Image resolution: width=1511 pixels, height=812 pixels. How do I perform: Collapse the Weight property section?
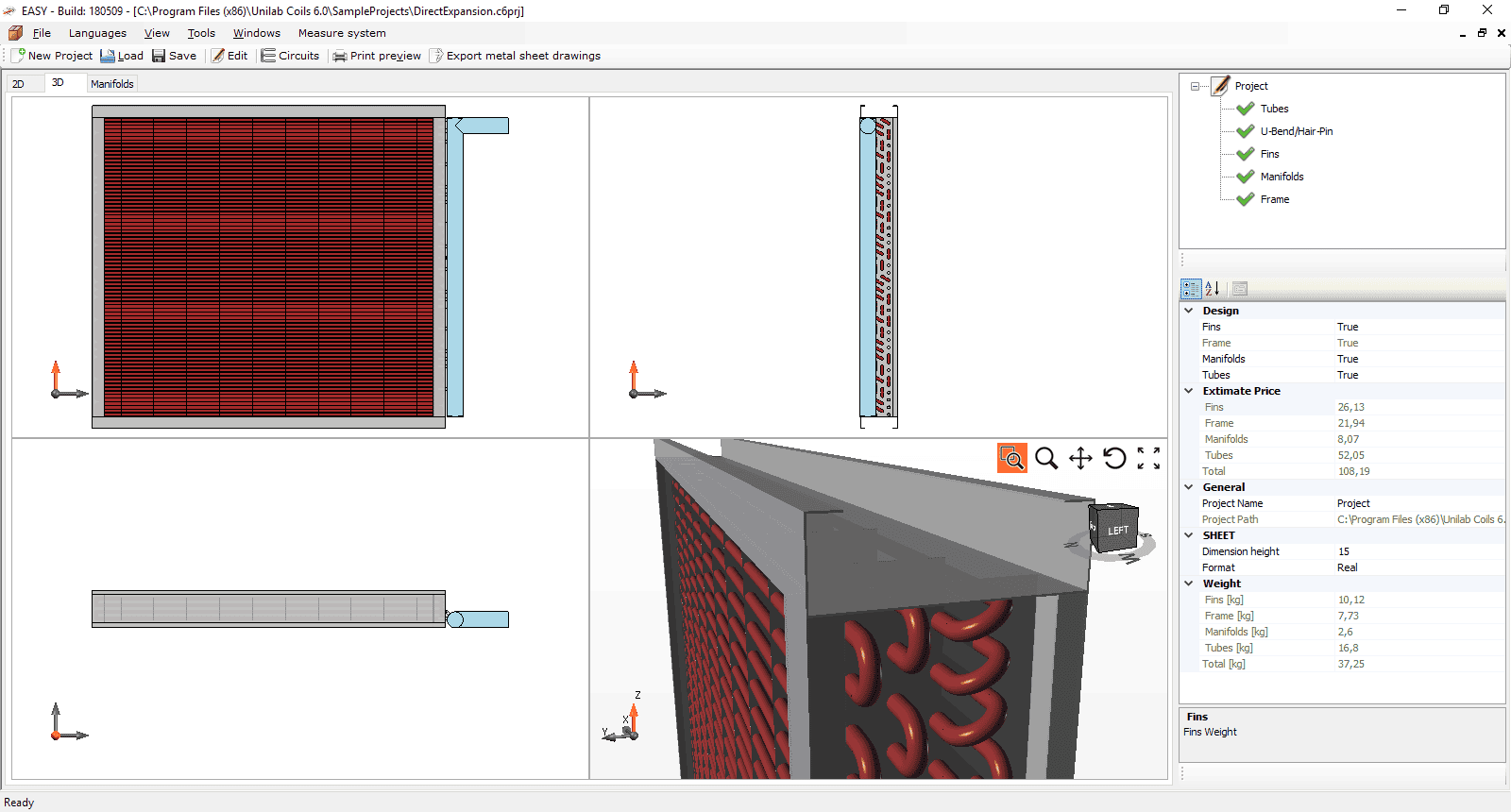coord(1189,584)
